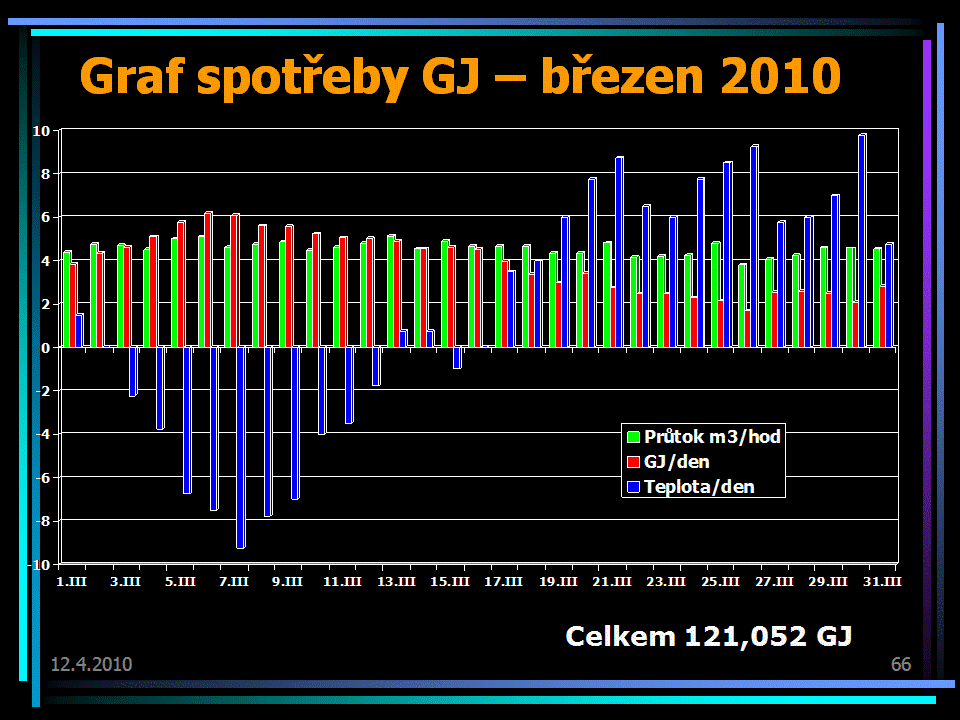Click the x-axis label 31.III
Image resolution: width=960 pixels, height=720 pixels.
tap(885, 581)
